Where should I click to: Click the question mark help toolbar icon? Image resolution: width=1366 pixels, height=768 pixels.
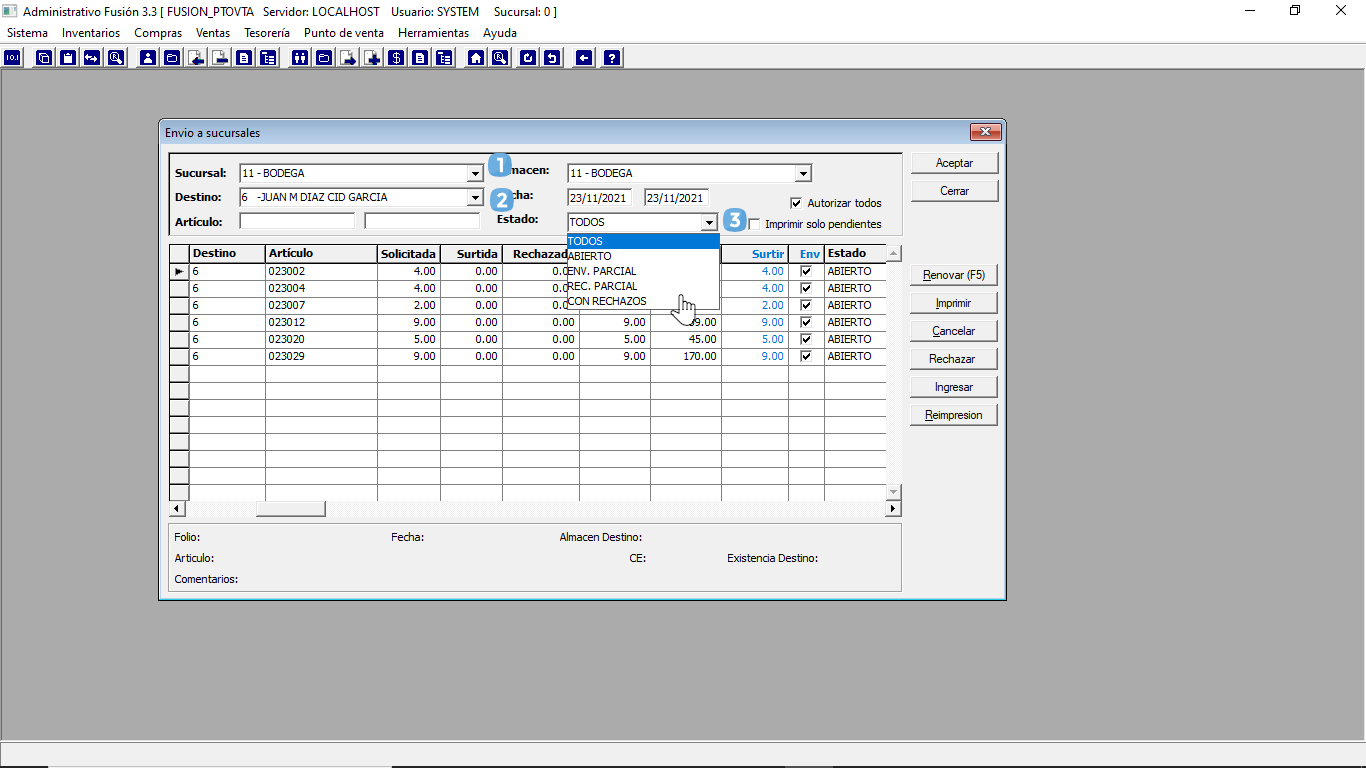(612, 58)
